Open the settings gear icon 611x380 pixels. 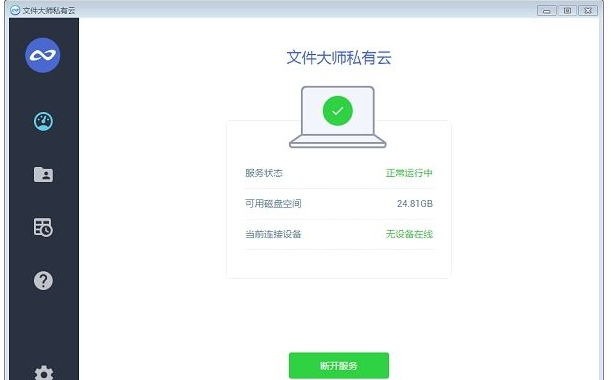coord(44,373)
